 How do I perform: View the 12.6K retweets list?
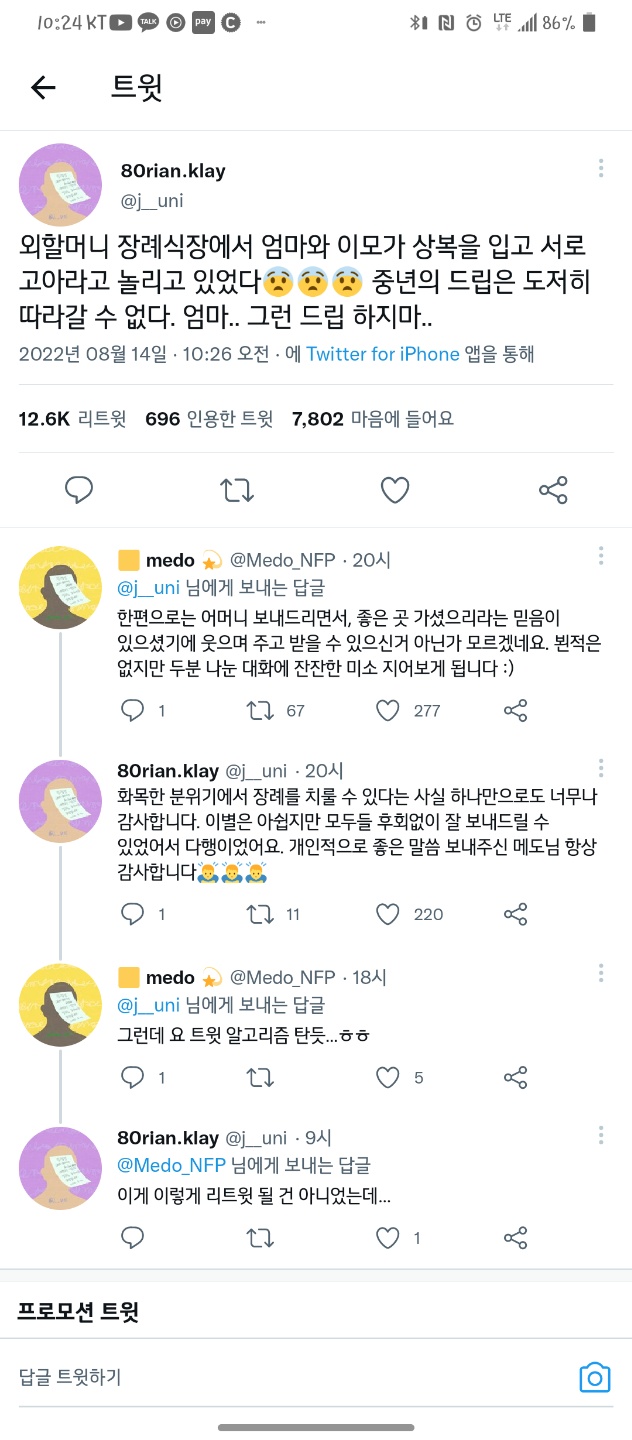(x=72, y=419)
